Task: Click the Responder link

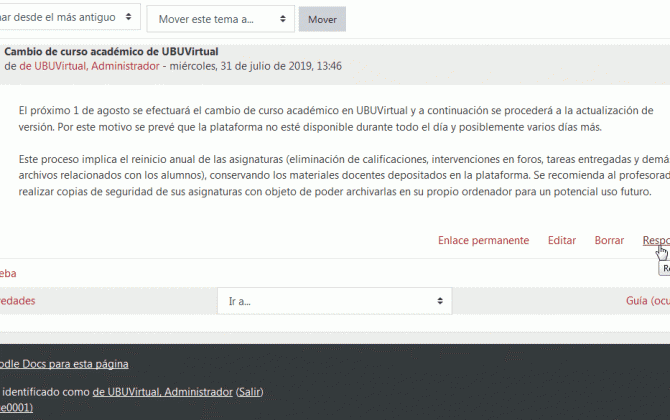Action: coord(656,240)
